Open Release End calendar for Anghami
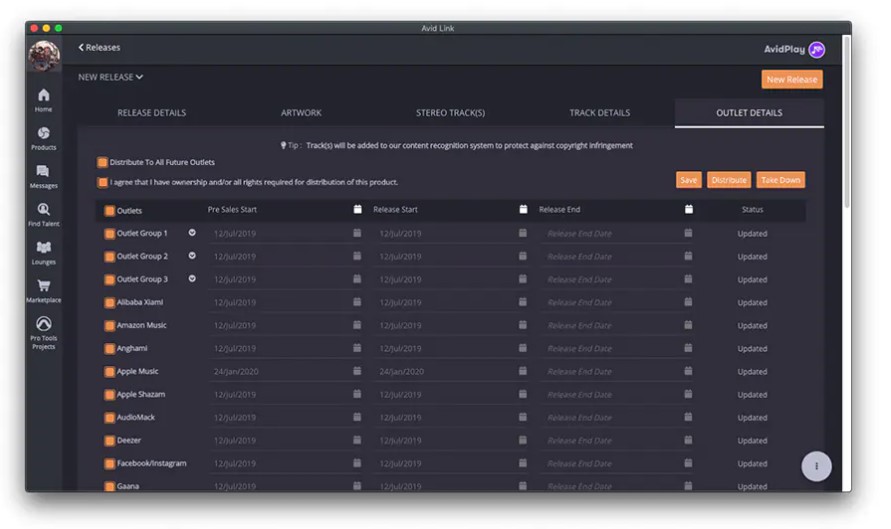Screen dimensions: 891x529 click(688, 348)
